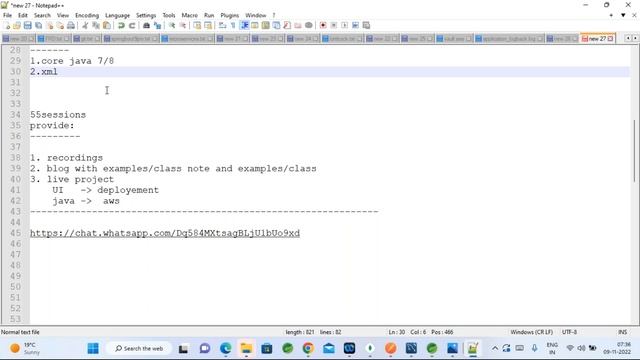Click UTF-8 encoding in status bar
This screenshot has width=640, height=360.
(569, 332)
